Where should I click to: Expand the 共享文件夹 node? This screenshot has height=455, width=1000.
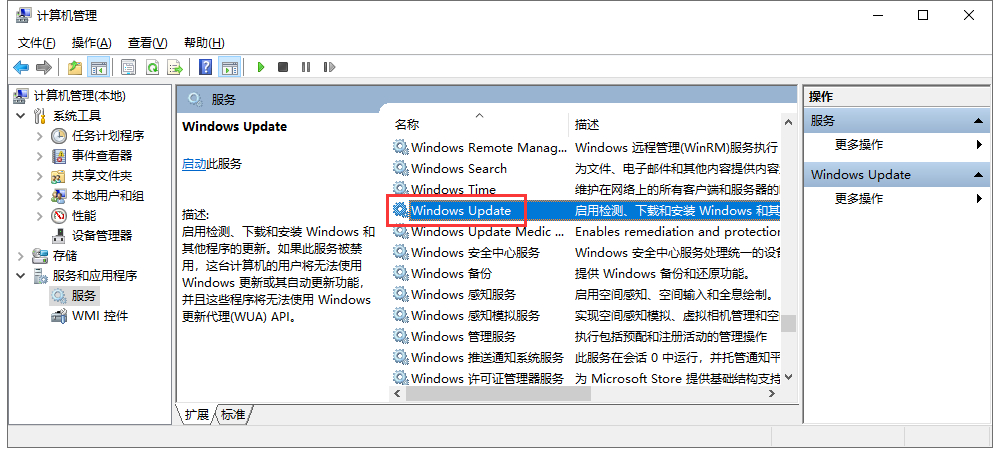pos(40,176)
